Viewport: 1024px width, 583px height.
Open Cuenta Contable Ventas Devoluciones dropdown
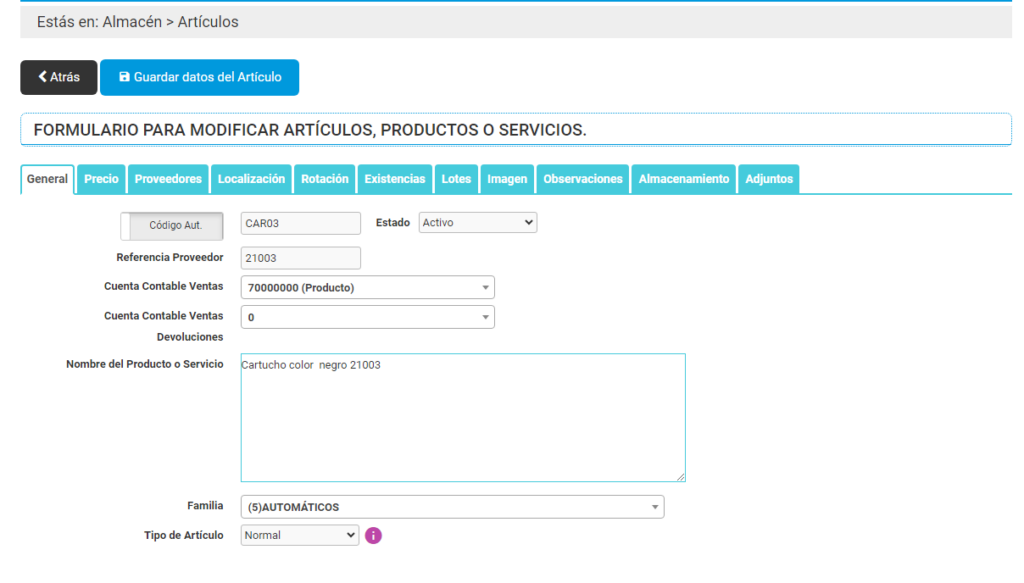pyautogui.click(x=367, y=317)
